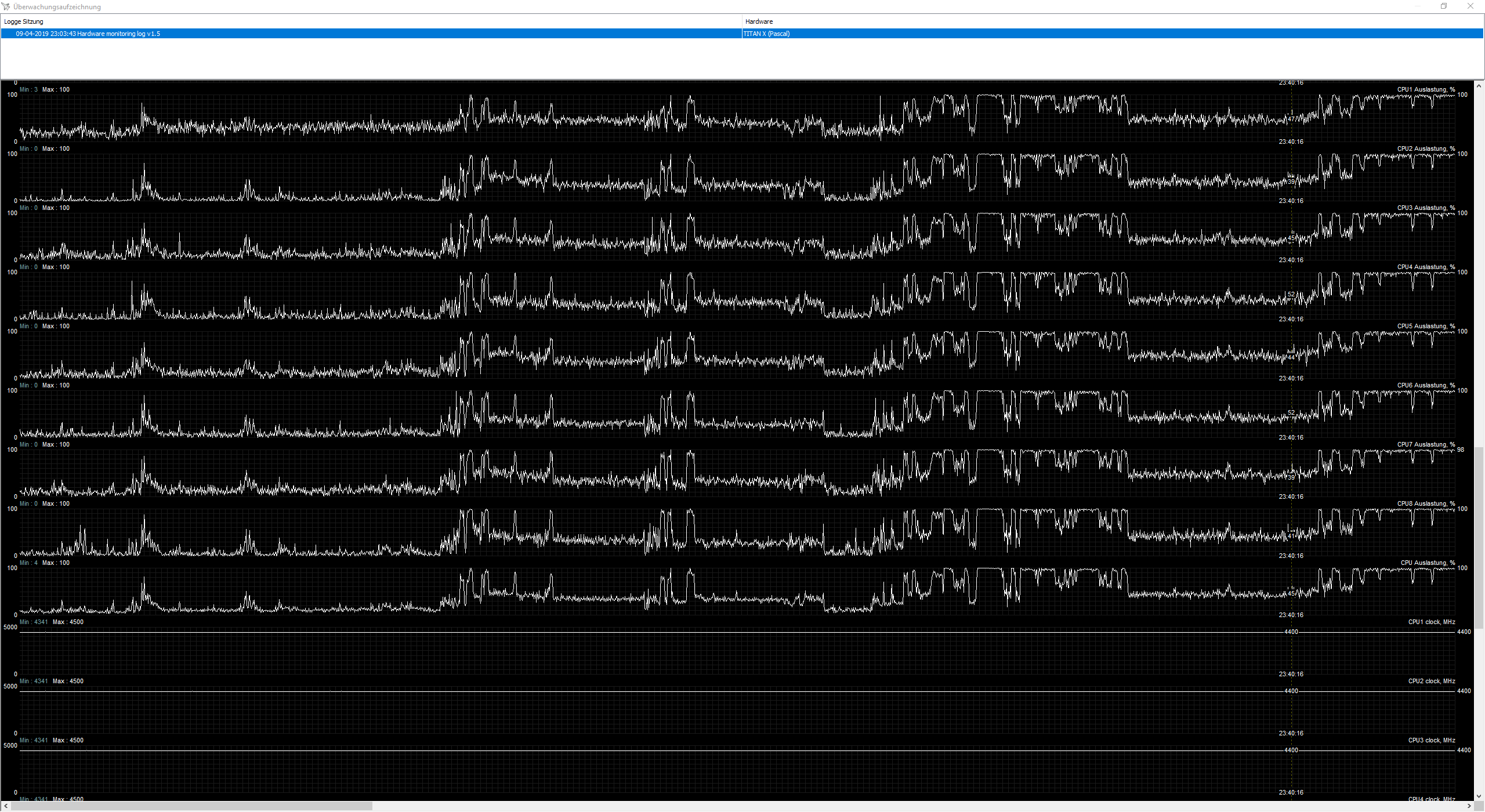This screenshot has width=1485, height=812.
Task: Click horizontal scrollbar right arrow
Action: coord(1469,806)
